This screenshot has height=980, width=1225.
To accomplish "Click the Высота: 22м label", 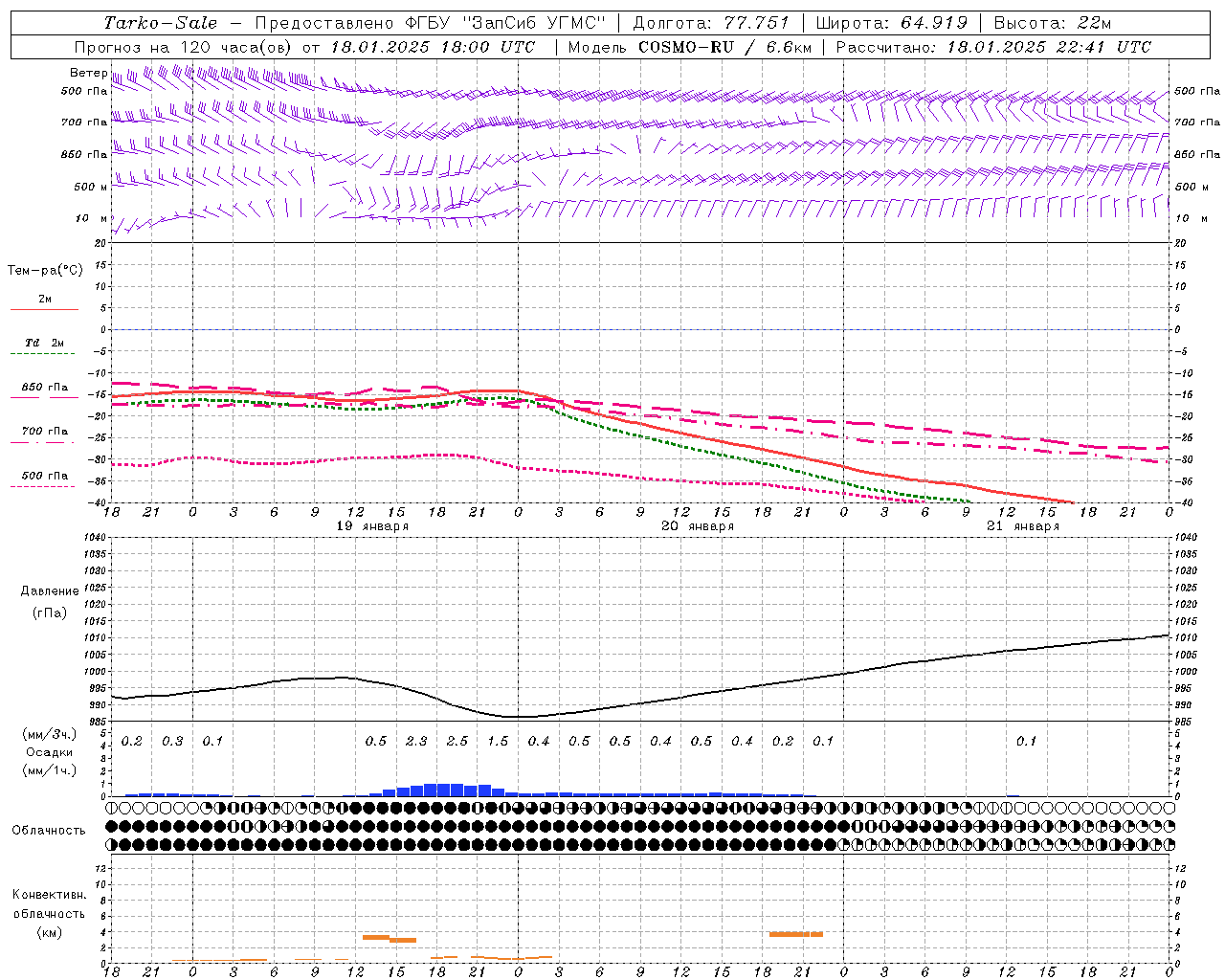I will click(x=1053, y=23).
